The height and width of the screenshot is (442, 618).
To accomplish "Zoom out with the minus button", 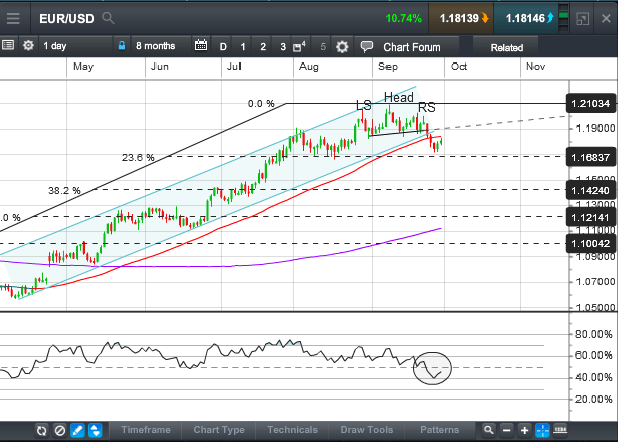I will click(506, 431).
